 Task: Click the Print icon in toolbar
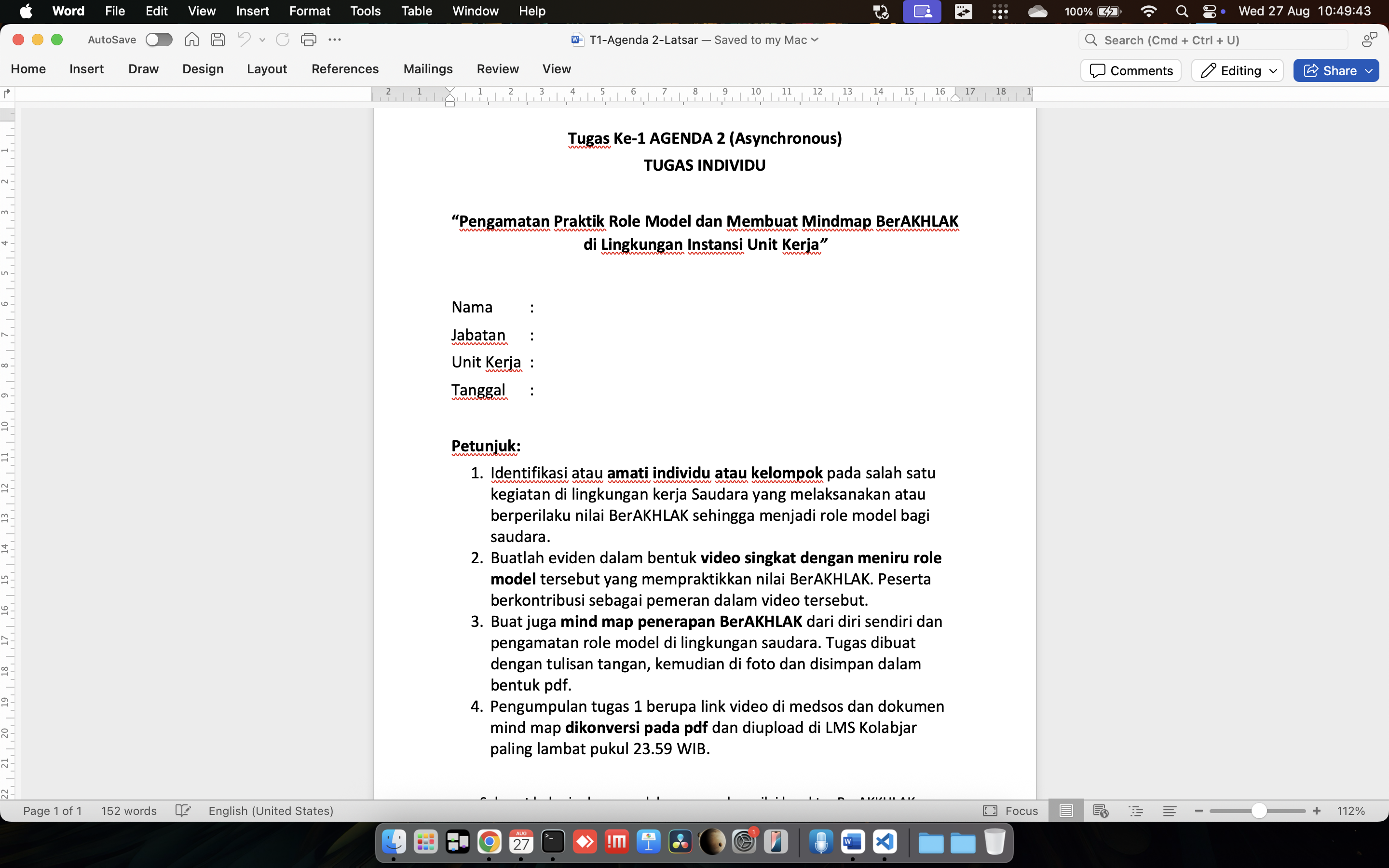coord(308,40)
